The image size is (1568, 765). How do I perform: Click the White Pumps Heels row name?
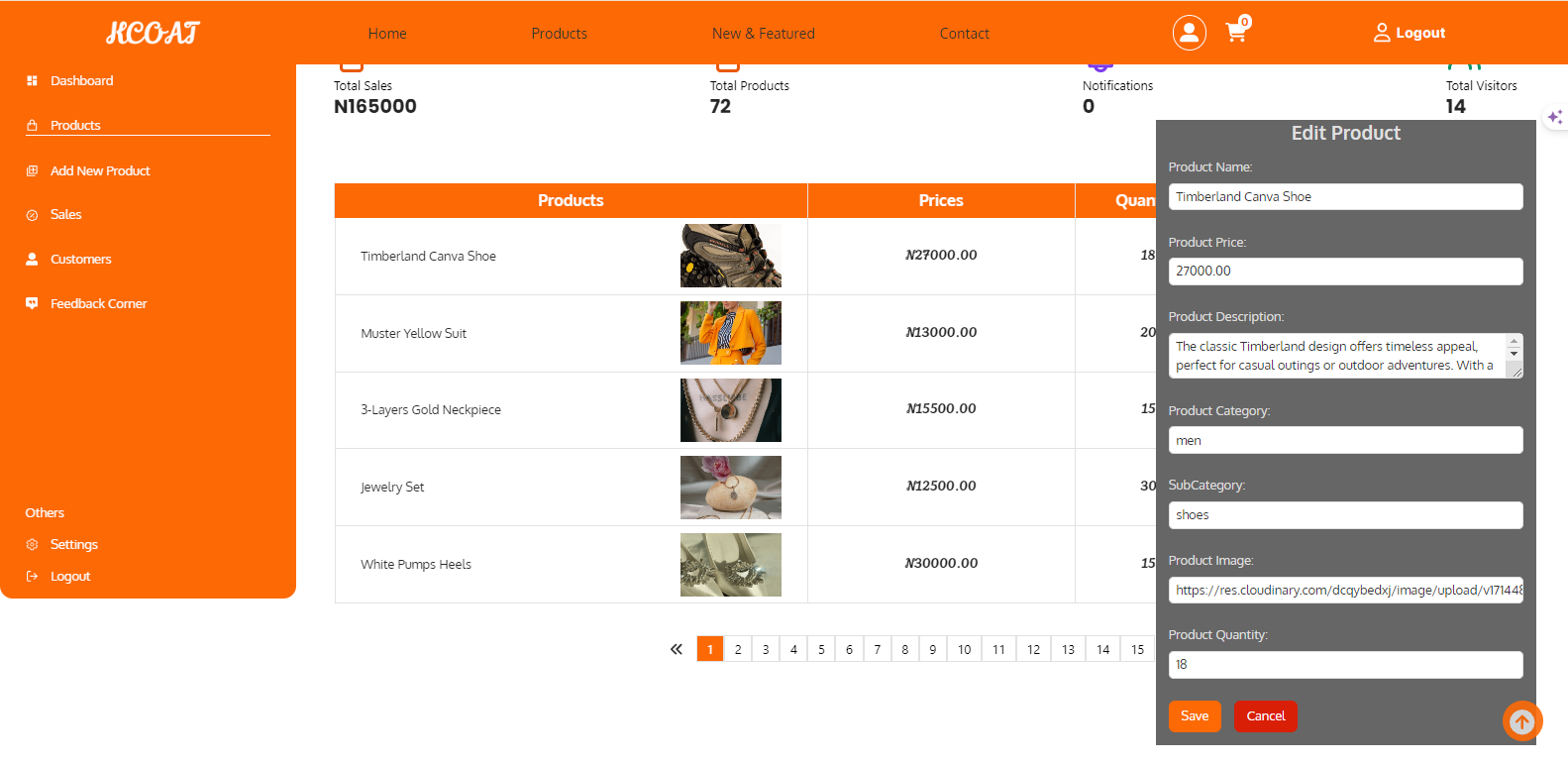[416, 564]
